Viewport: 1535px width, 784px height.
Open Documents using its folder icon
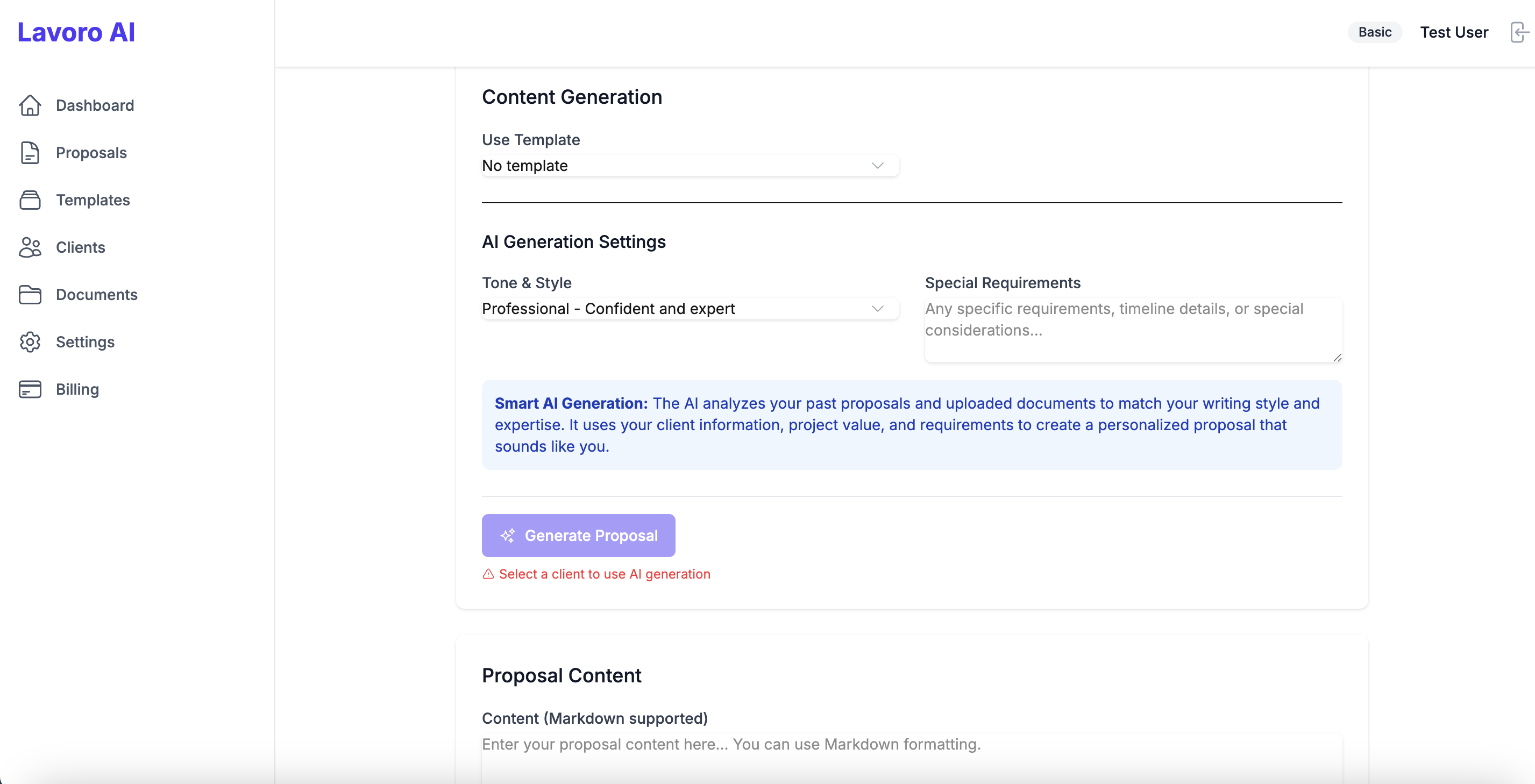coord(31,294)
